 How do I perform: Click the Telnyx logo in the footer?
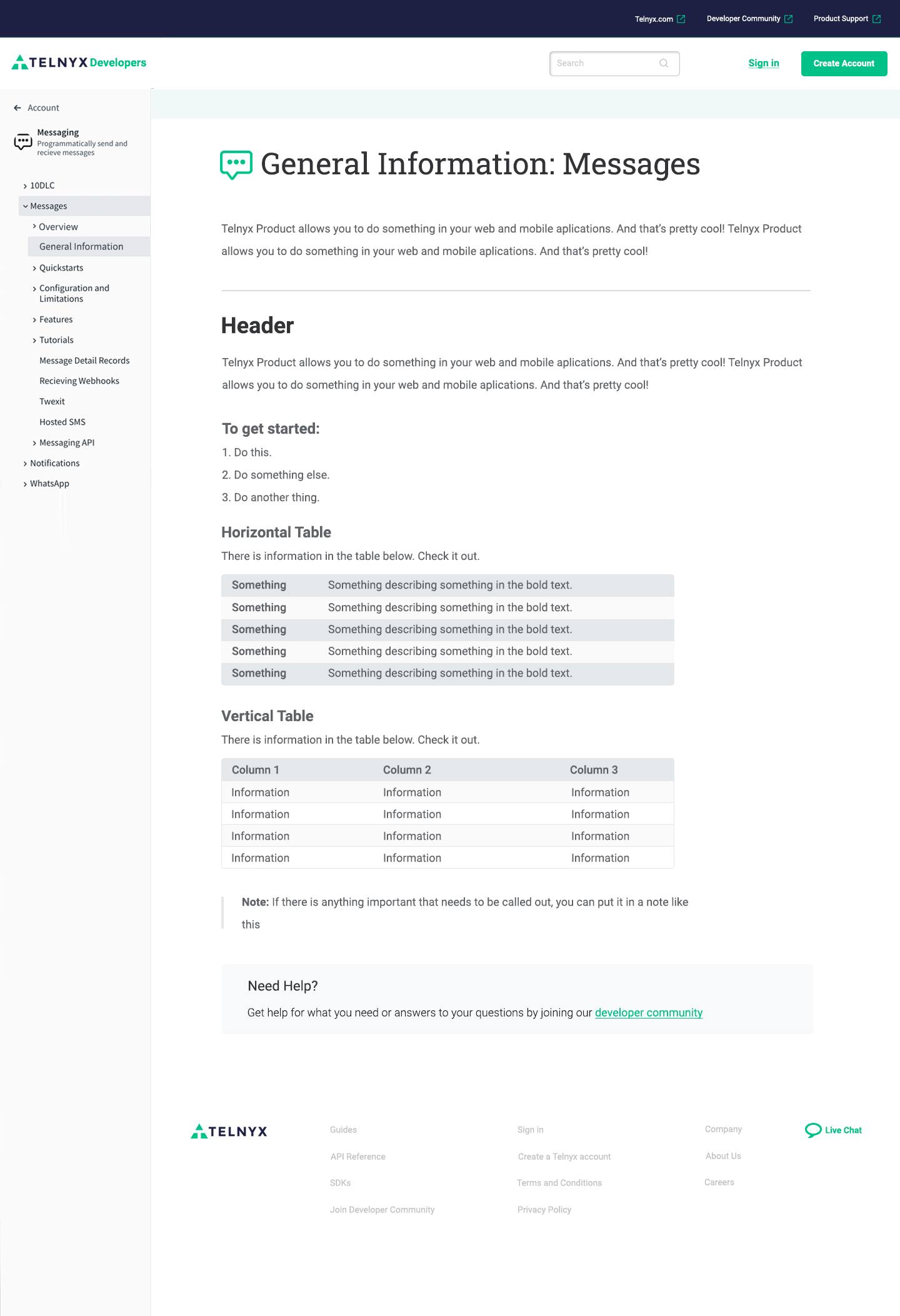(x=229, y=1131)
